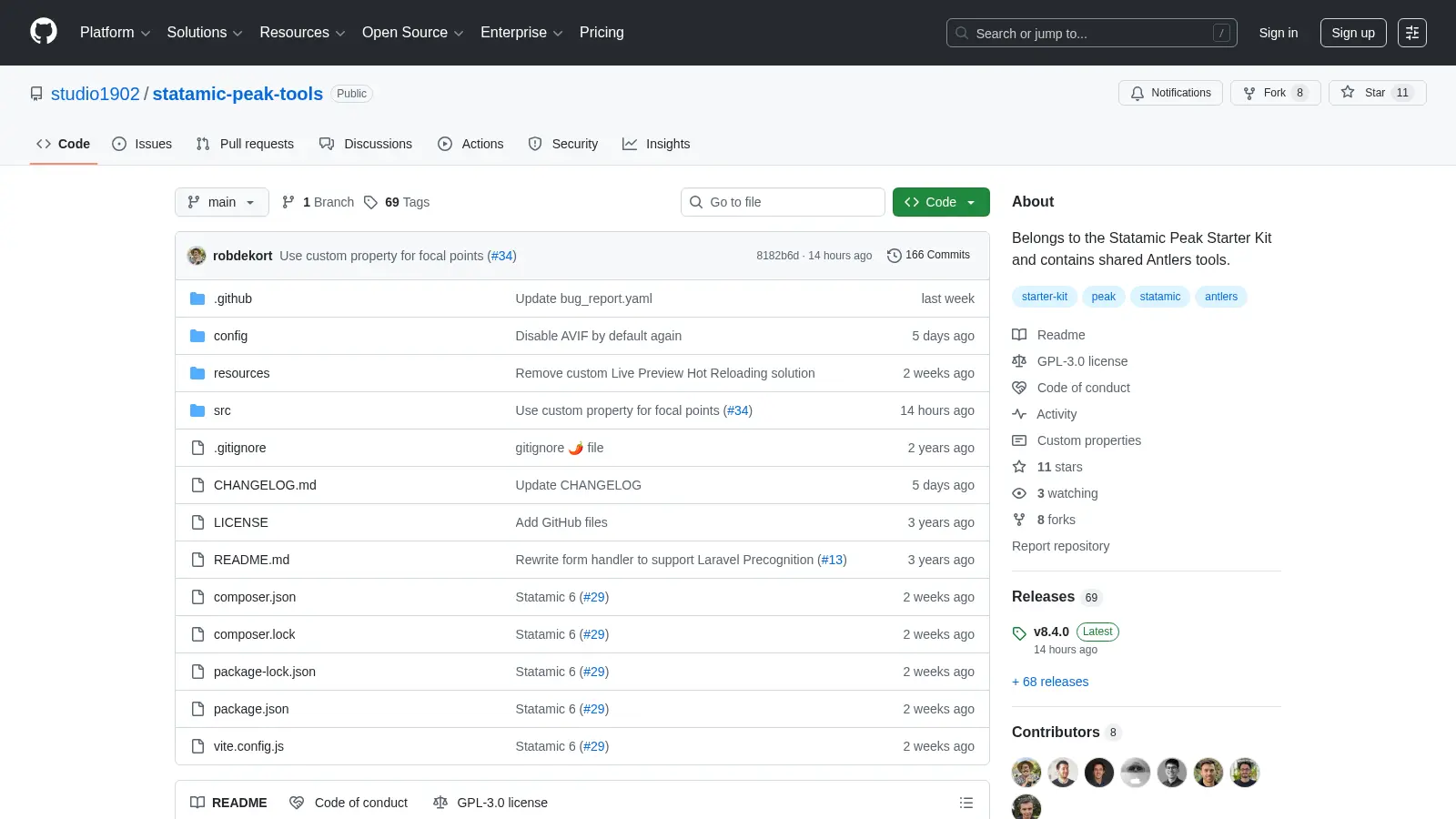Expand the Platform menu
The height and width of the screenshot is (819, 1456).
115,33
